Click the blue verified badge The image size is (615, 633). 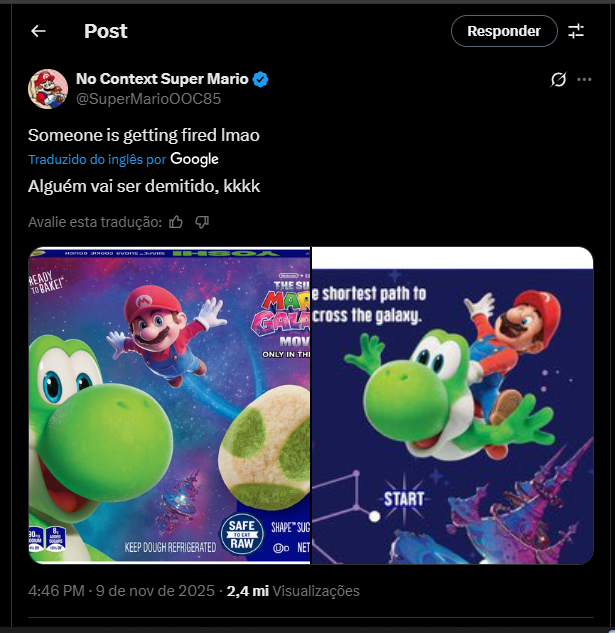[x=260, y=80]
